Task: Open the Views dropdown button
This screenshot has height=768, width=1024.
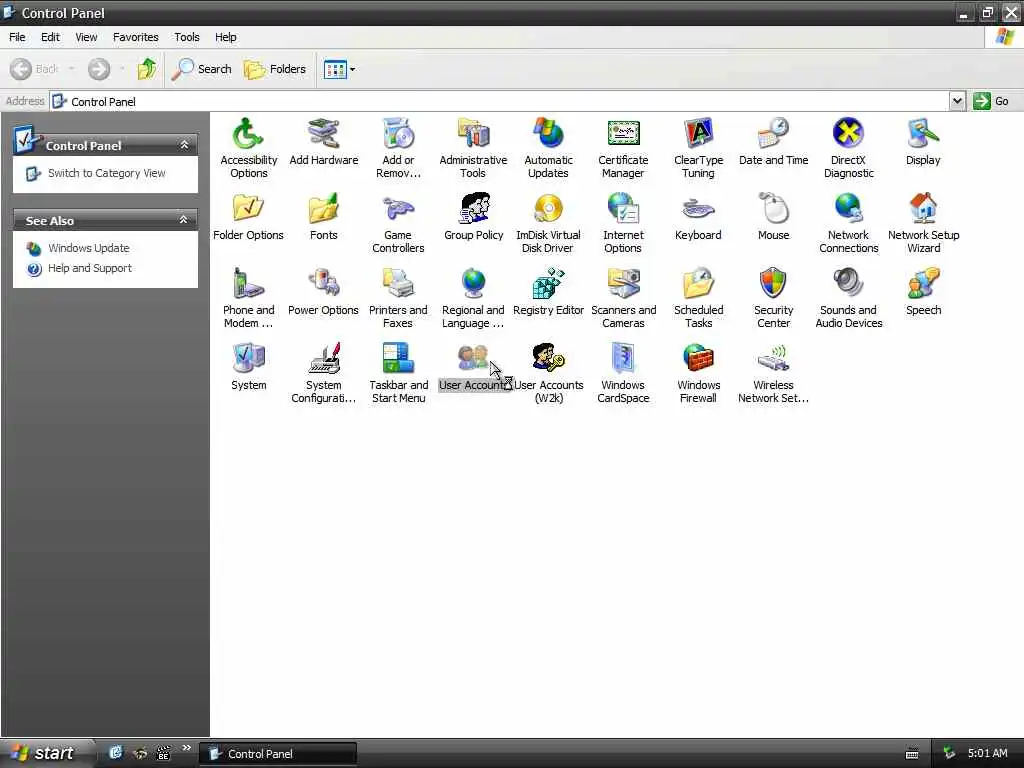Action: coord(340,69)
